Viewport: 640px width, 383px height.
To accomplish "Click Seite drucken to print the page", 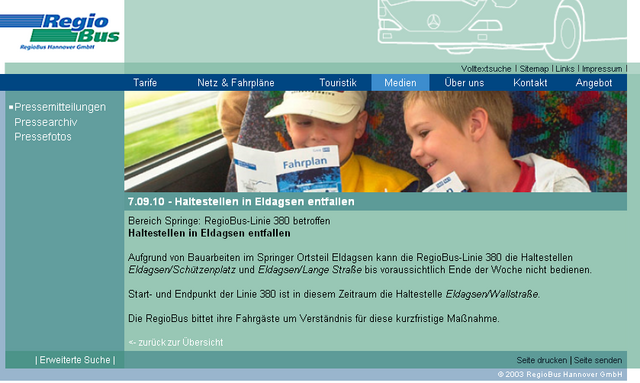I will (x=542, y=360).
